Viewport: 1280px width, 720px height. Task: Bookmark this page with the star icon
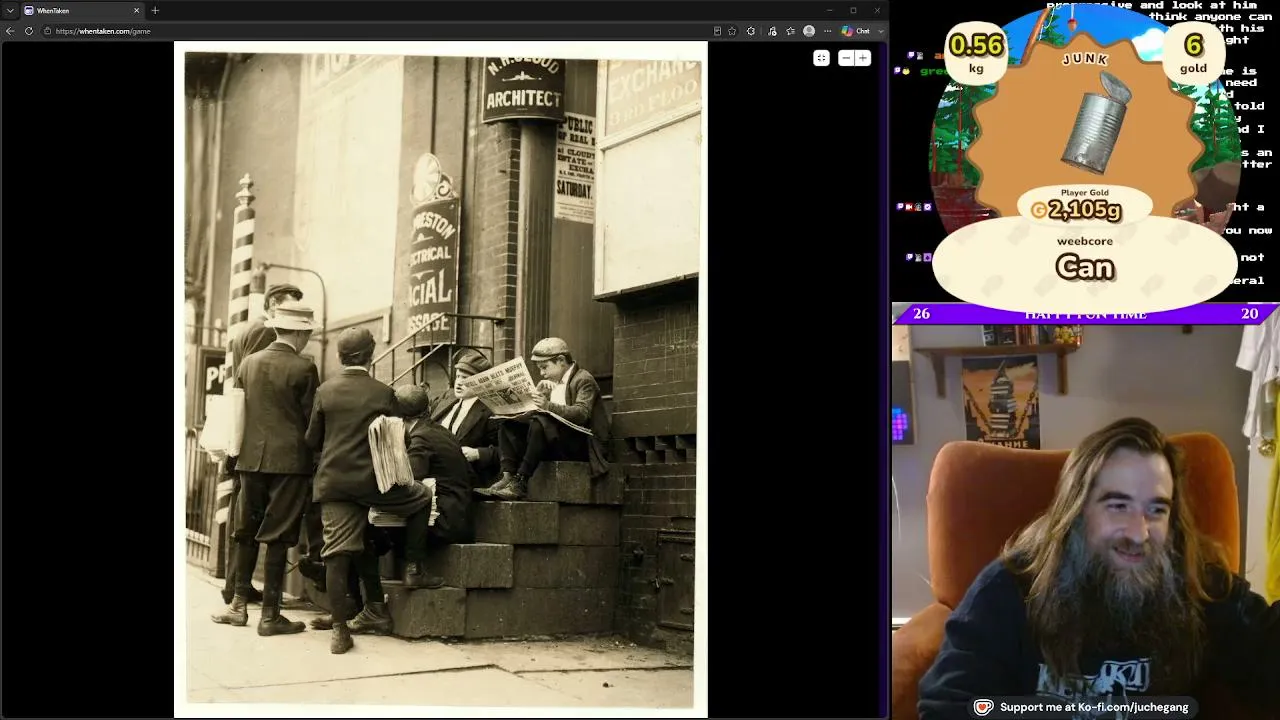(x=732, y=31)
